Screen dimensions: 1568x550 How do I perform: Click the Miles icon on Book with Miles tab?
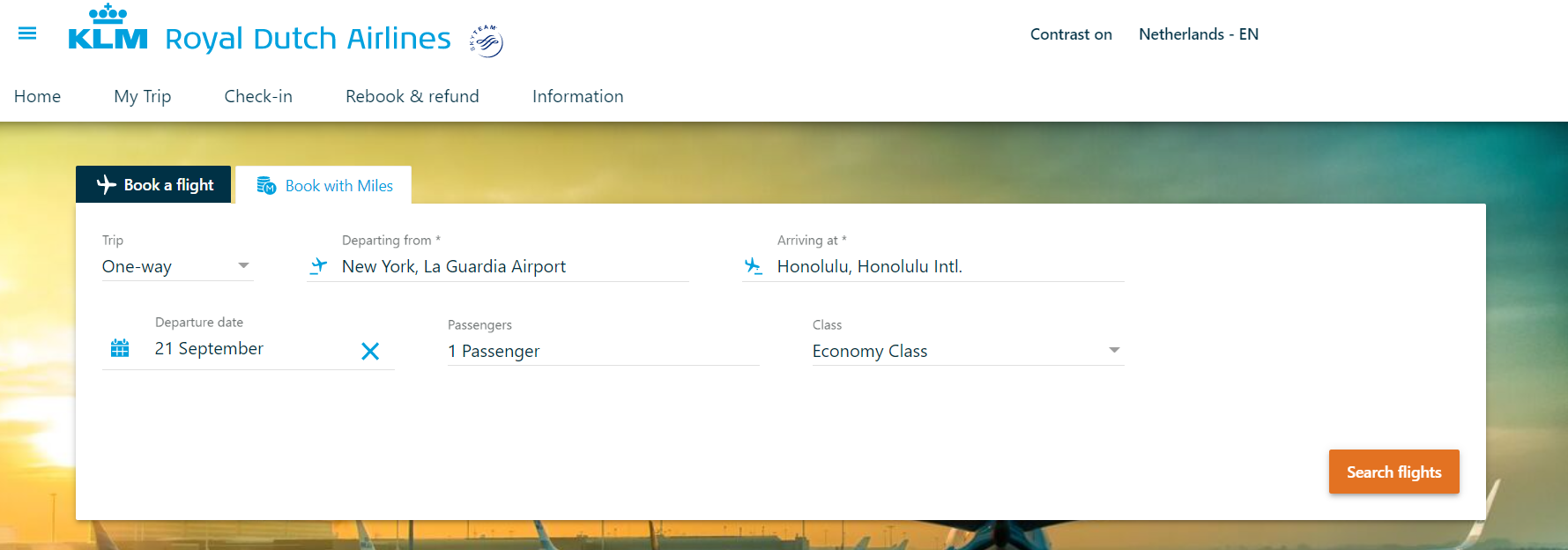[x=267, y=185]
